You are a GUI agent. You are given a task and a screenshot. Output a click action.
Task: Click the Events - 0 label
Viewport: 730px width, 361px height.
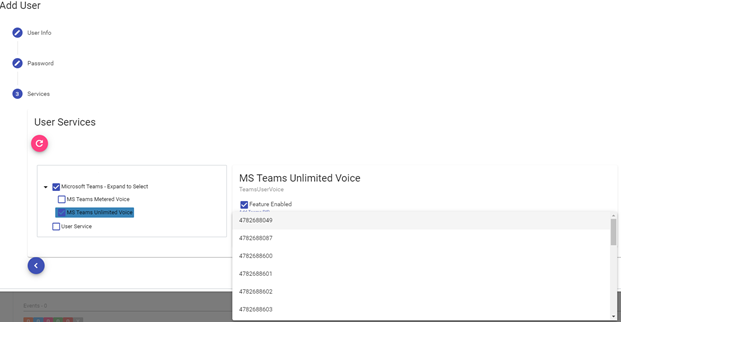click(x=35, y=306)
